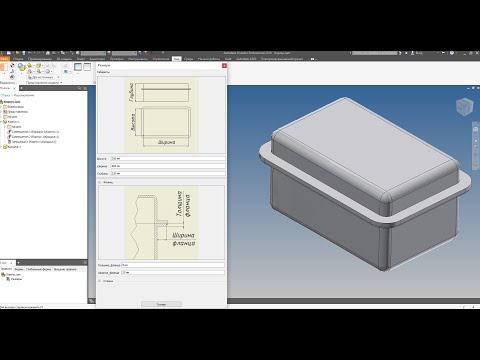Click the Глубина value field

(x=168, y=173)
